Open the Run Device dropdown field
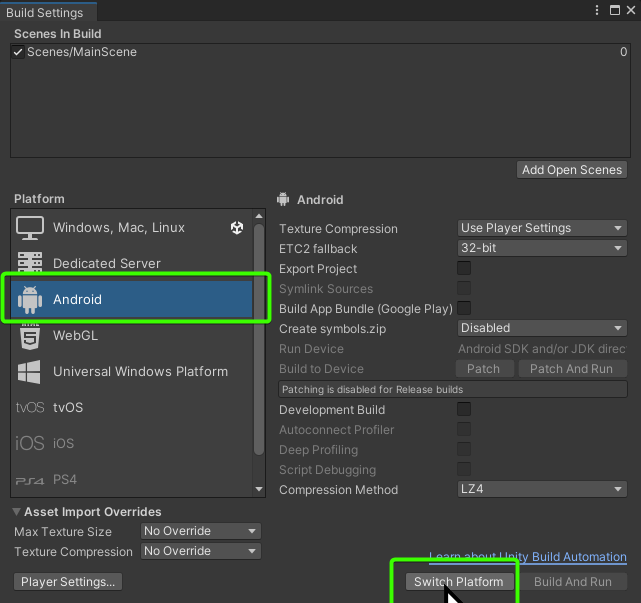This screenshot has width=641, height=603. click(x=542, y=349)
